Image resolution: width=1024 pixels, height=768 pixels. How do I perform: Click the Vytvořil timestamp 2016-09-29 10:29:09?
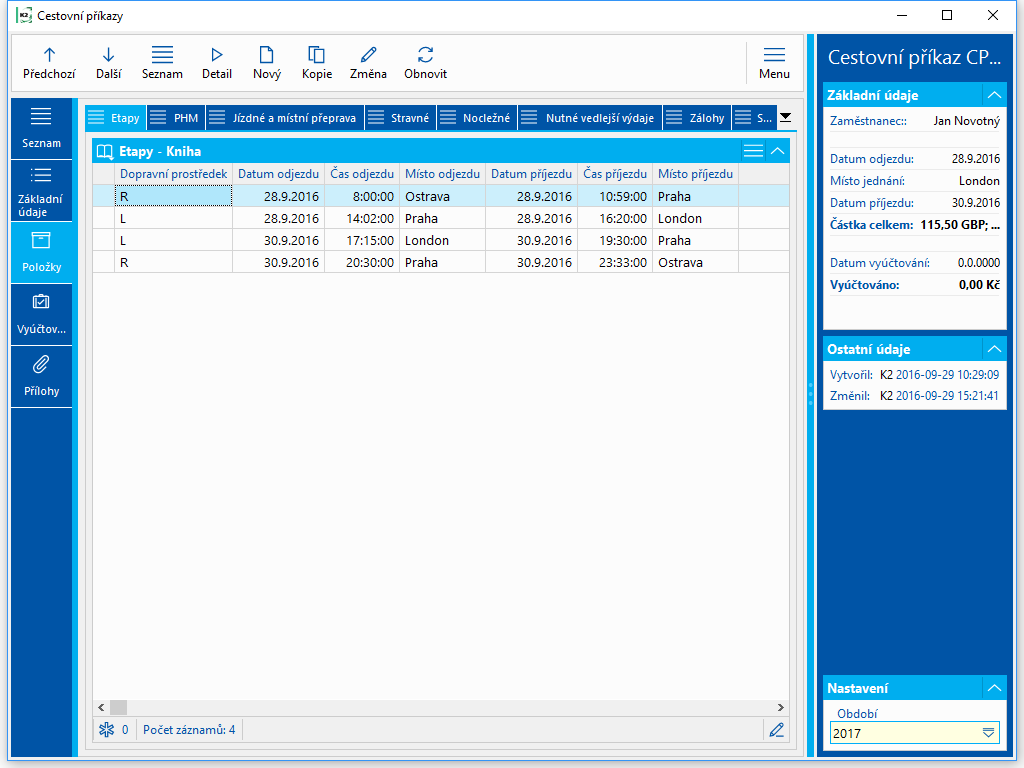point(947,375)
